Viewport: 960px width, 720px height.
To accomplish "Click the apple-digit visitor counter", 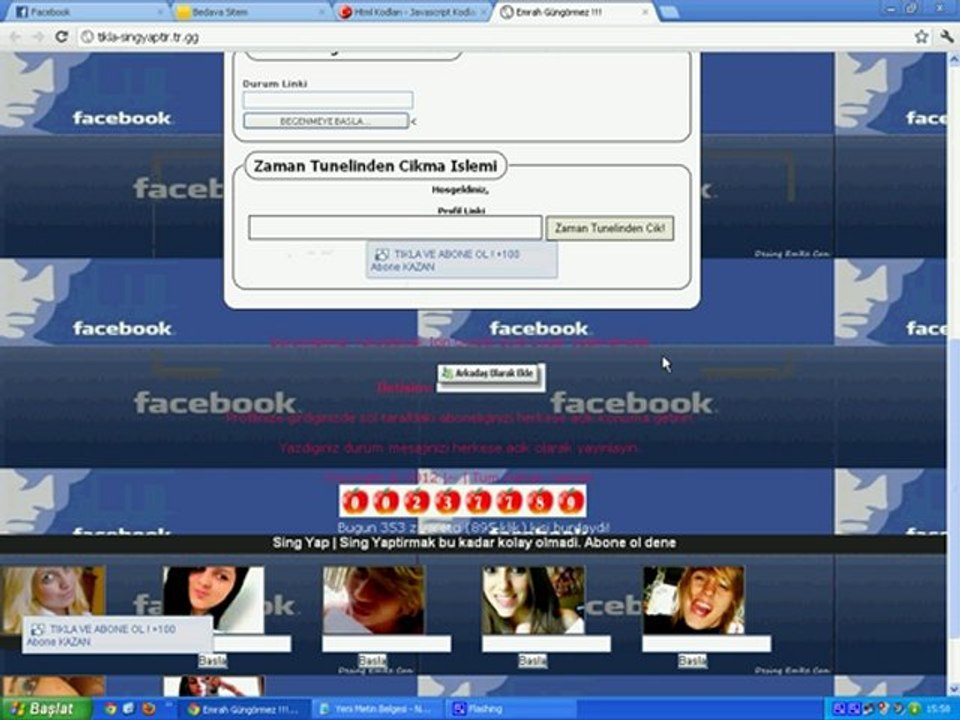I will click(462, 501).
